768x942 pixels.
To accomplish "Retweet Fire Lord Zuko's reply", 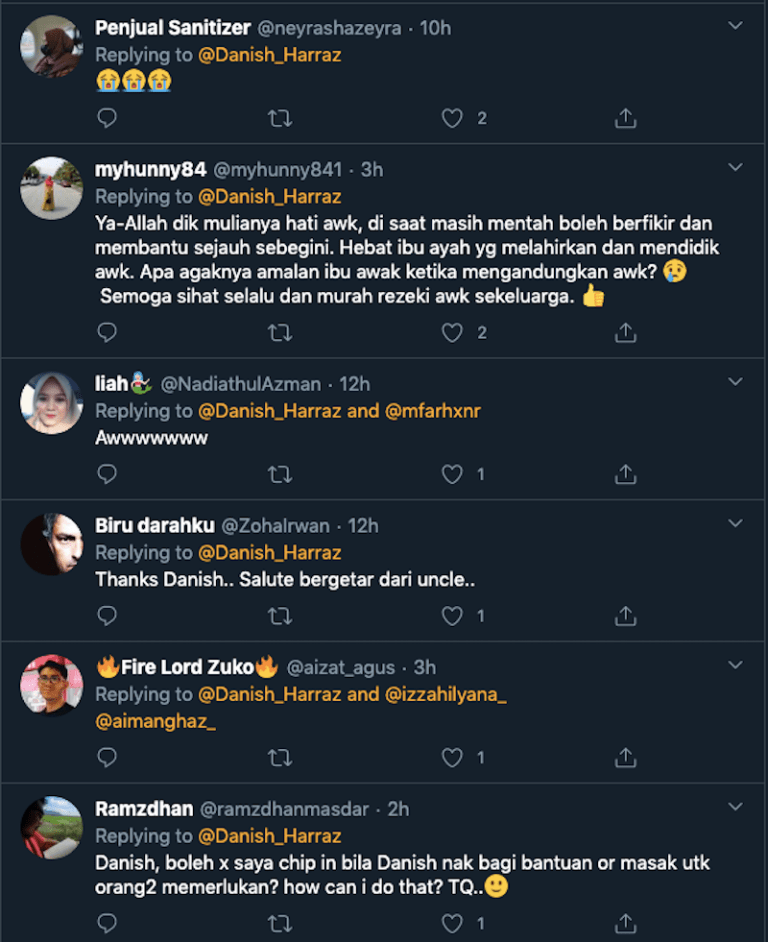I will [281, 757].
